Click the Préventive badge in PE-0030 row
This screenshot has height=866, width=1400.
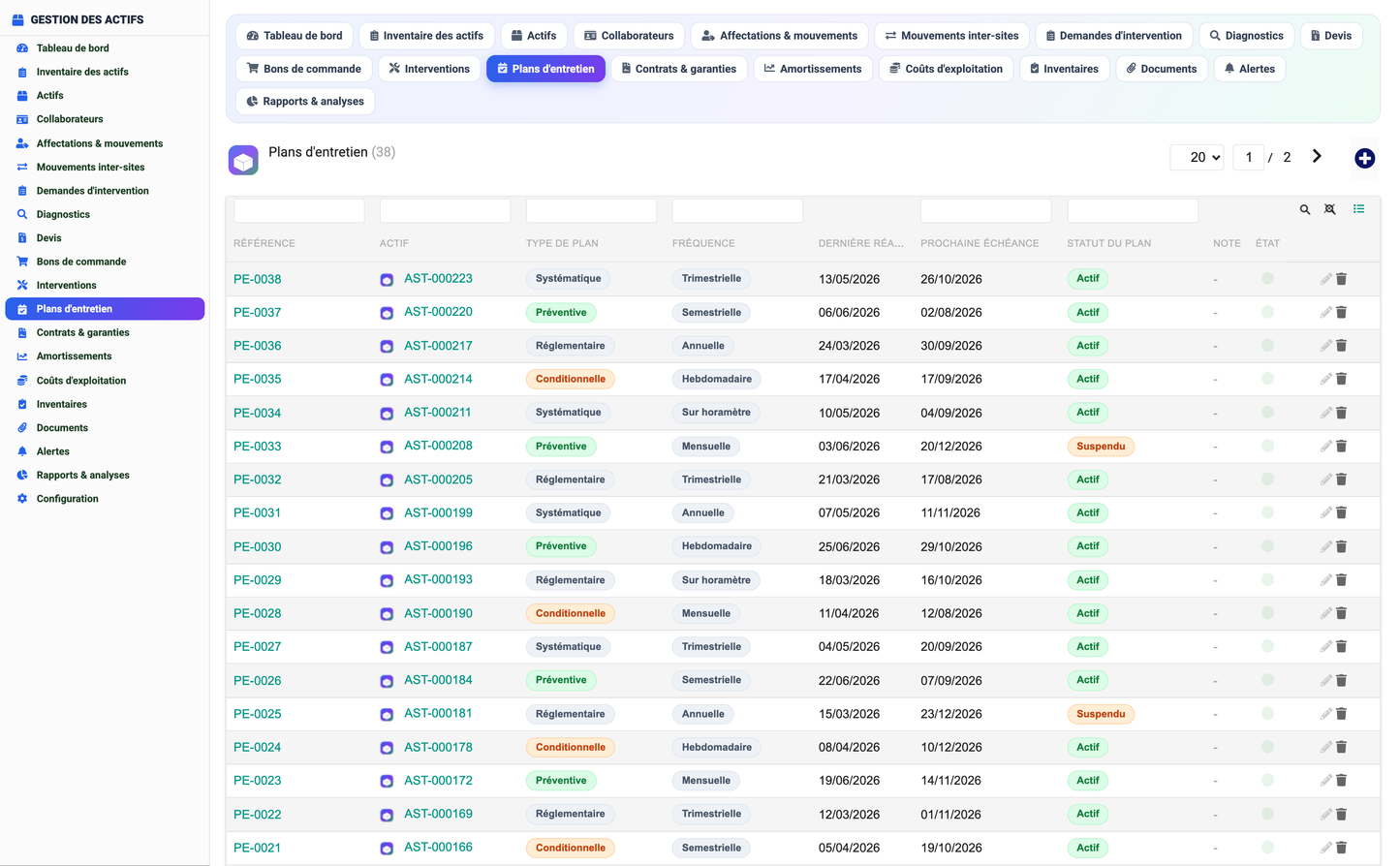(x=561, y=546)
